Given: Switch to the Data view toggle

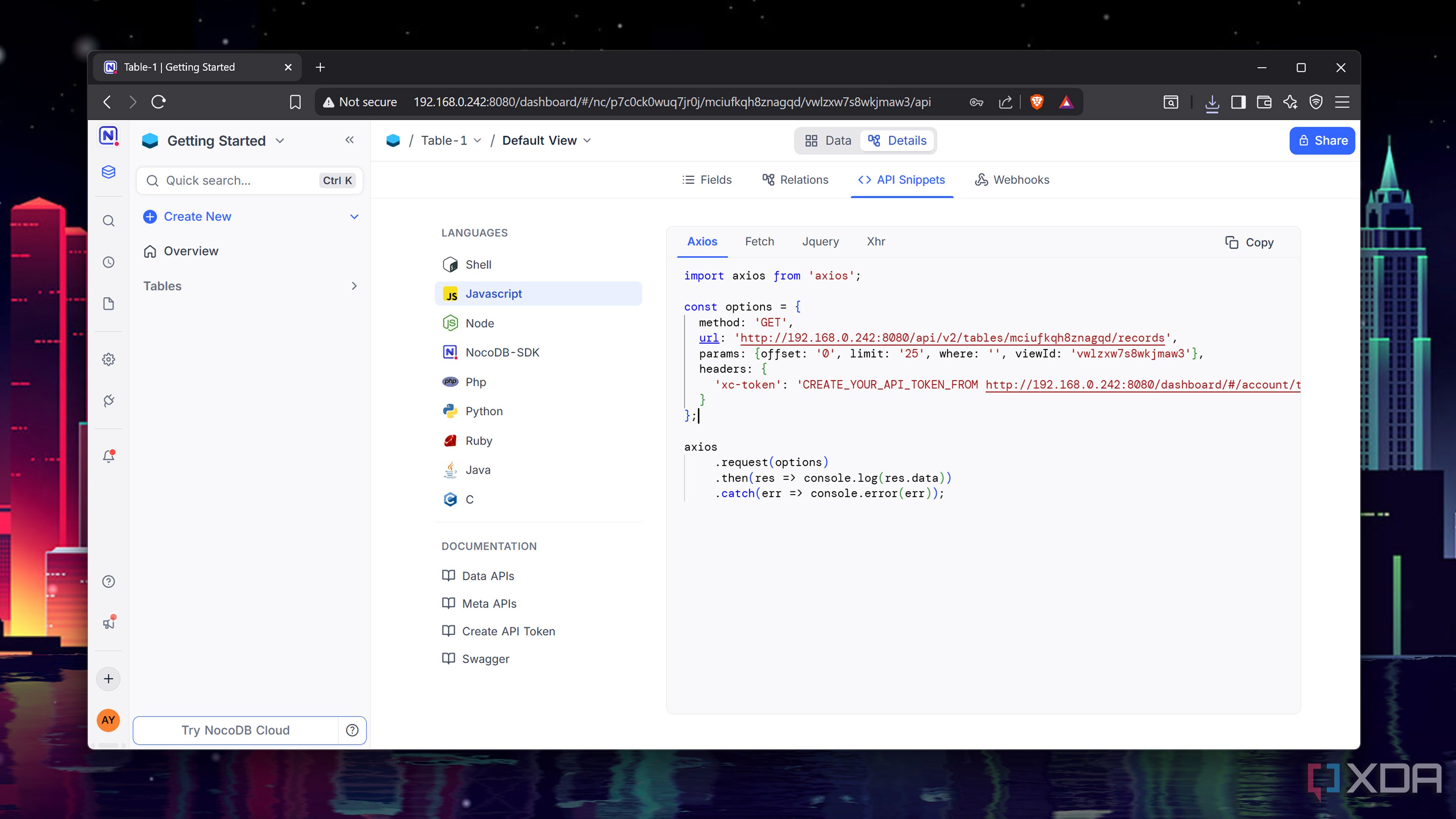Looking at the screenshot, I should click(x=828, y=140).
